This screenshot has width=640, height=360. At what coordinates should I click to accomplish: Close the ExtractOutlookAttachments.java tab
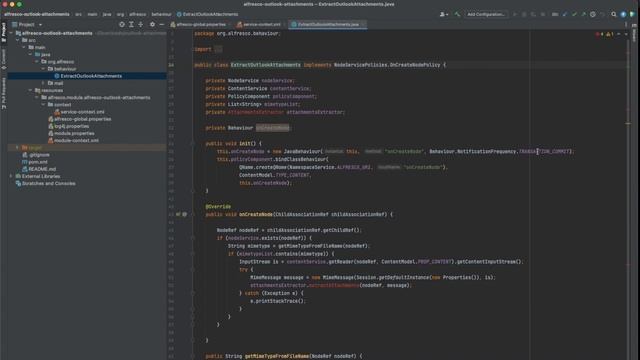[x=363, y=24]
